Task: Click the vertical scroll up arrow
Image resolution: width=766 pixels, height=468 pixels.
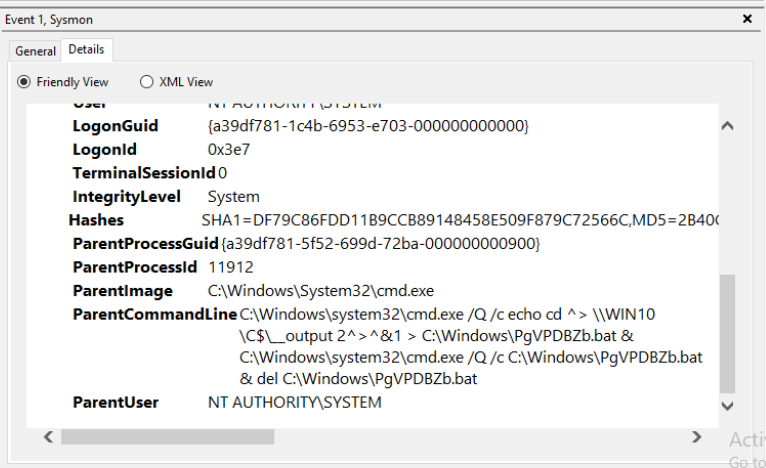Action: 727,126
